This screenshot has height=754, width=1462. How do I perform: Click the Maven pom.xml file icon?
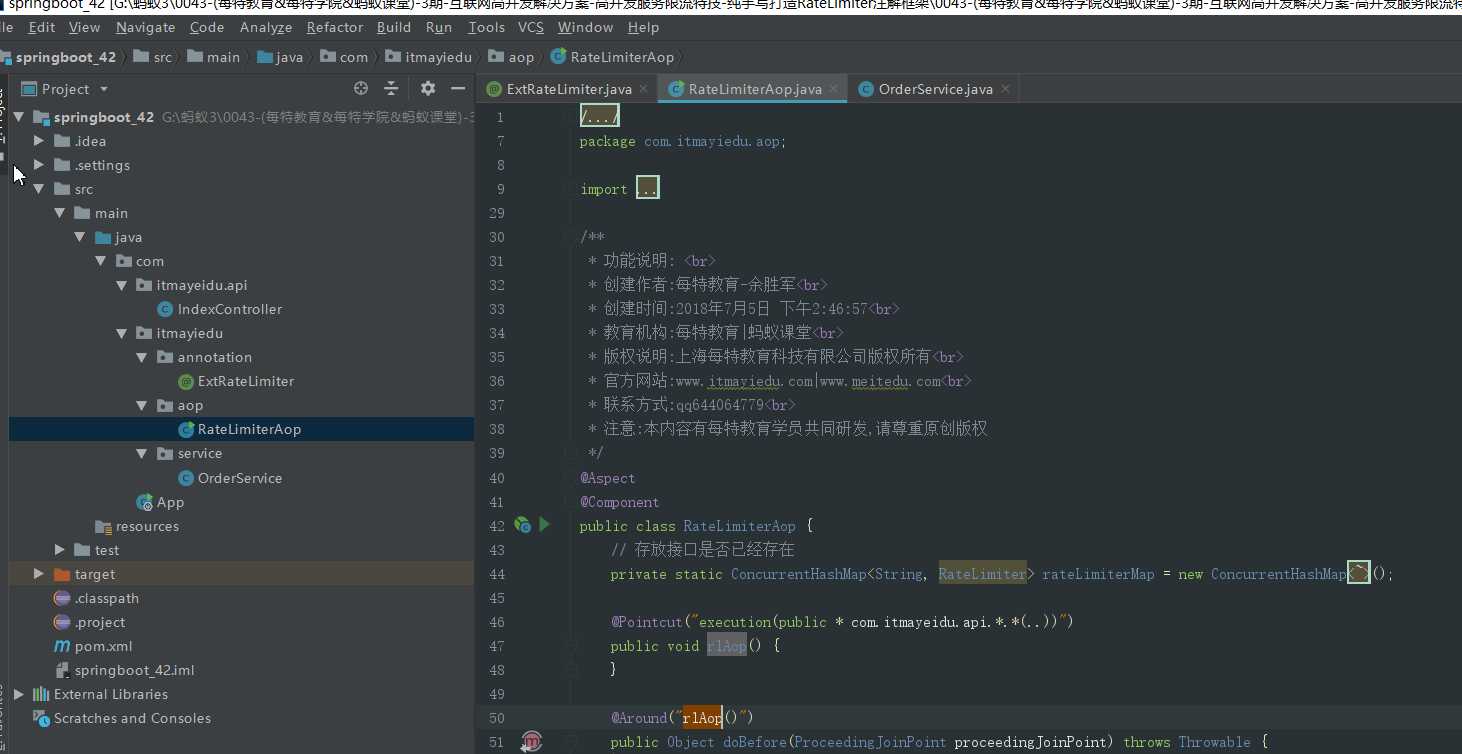pyautogui.click(x=62, y=646)
